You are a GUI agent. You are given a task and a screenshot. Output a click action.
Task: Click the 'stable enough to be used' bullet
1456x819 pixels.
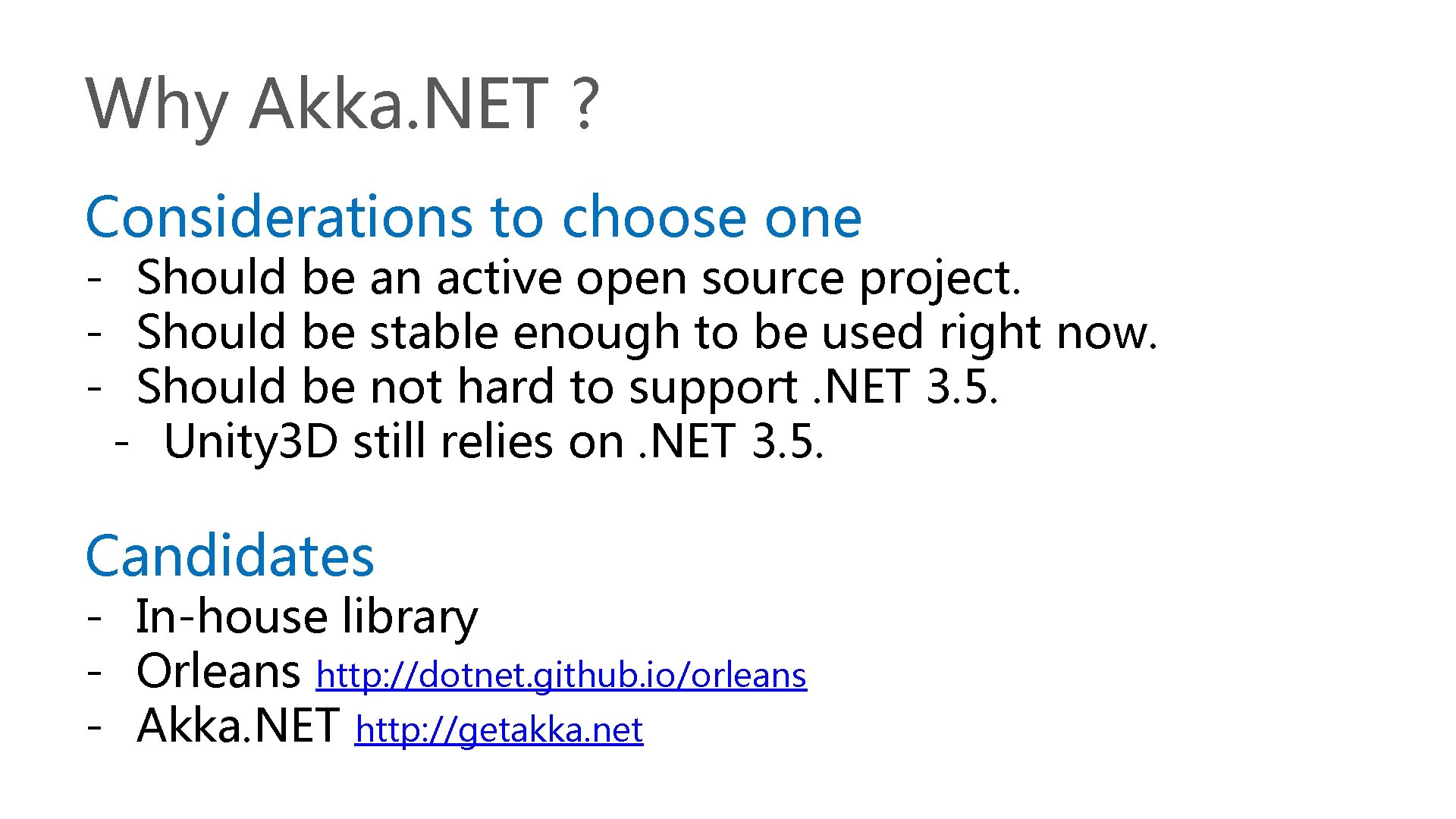coord(647,333)
